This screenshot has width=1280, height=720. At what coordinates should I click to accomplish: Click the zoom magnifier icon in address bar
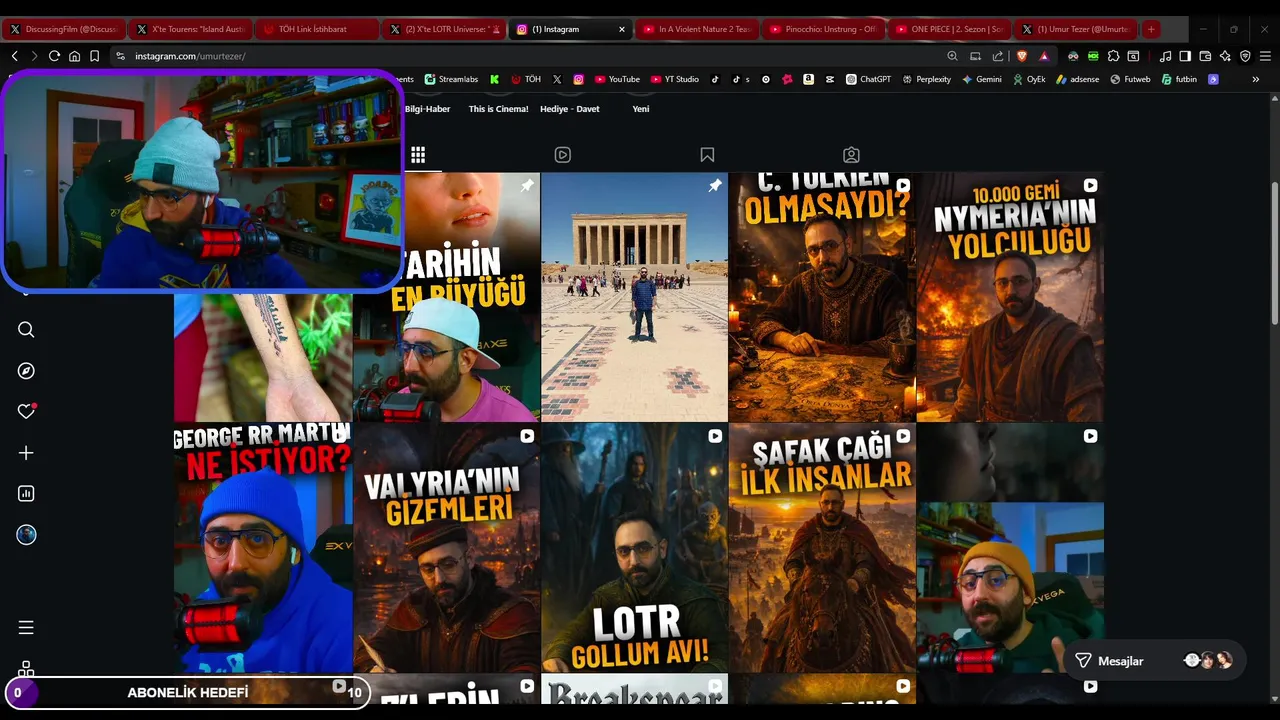pyautogui.click(x=952, y=56)
